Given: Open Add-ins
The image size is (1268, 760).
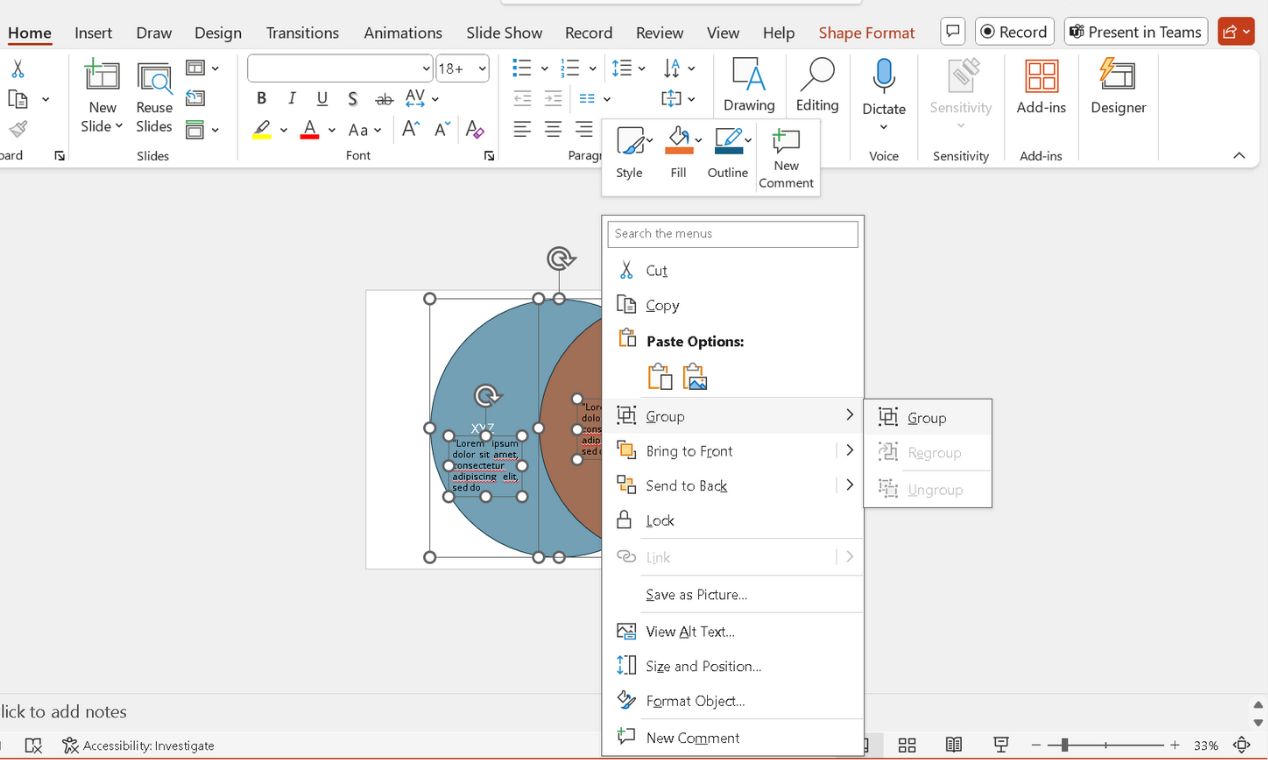Looking at the screenshot, I should tap(1041, 86).
